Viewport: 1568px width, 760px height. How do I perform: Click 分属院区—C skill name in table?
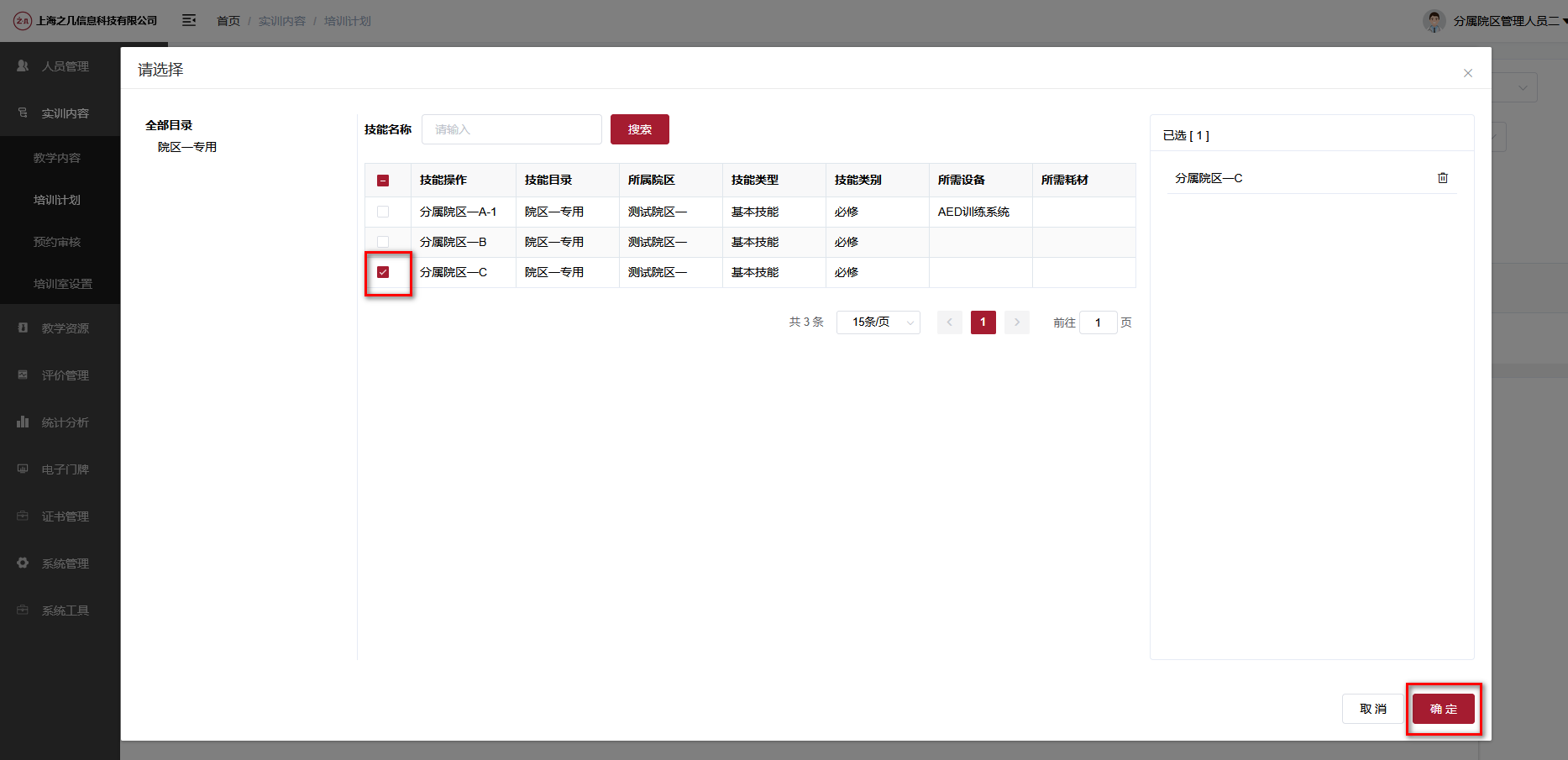tap(454, 272)
